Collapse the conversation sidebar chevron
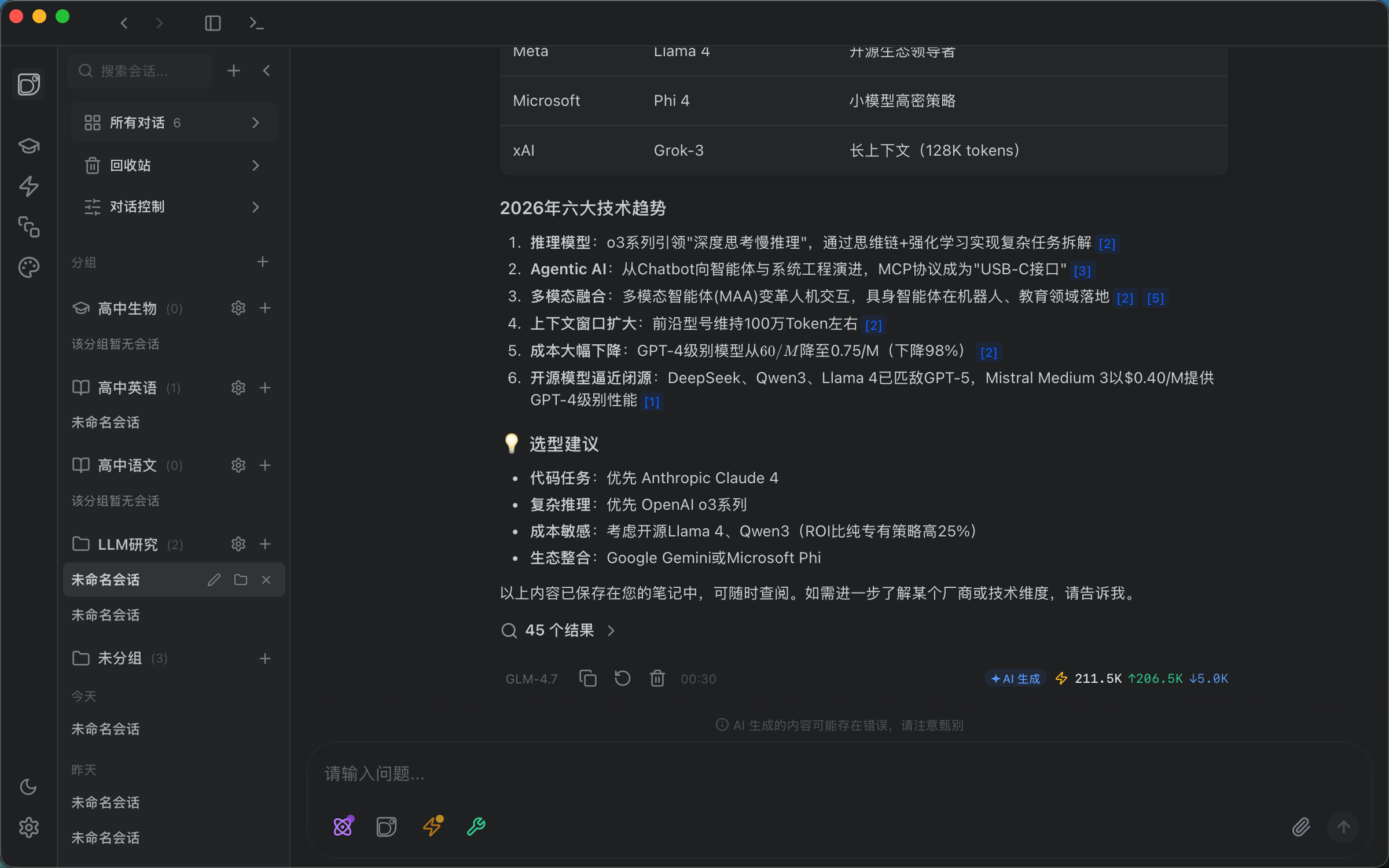This screenshot has height=868, width=1389. tap(266, 71)
